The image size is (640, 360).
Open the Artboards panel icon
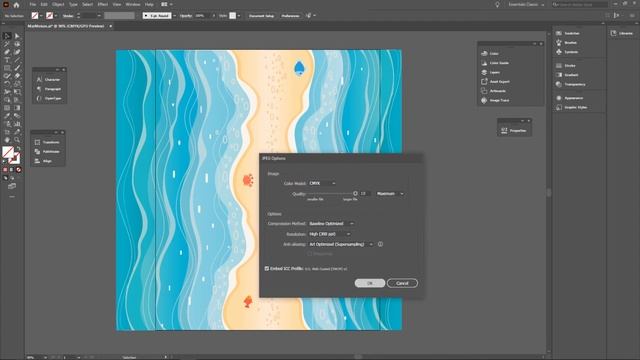[484, 91]
